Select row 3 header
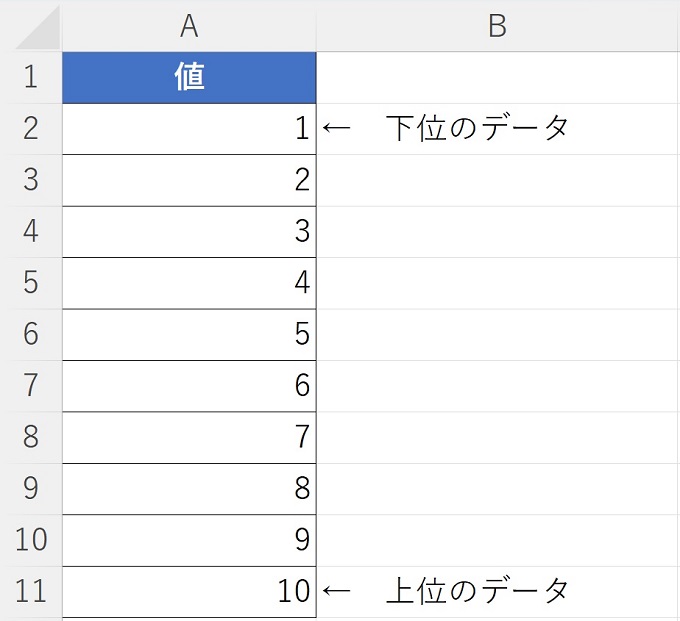Viewport: 680px width, 621px height. (x=30, y=181)
